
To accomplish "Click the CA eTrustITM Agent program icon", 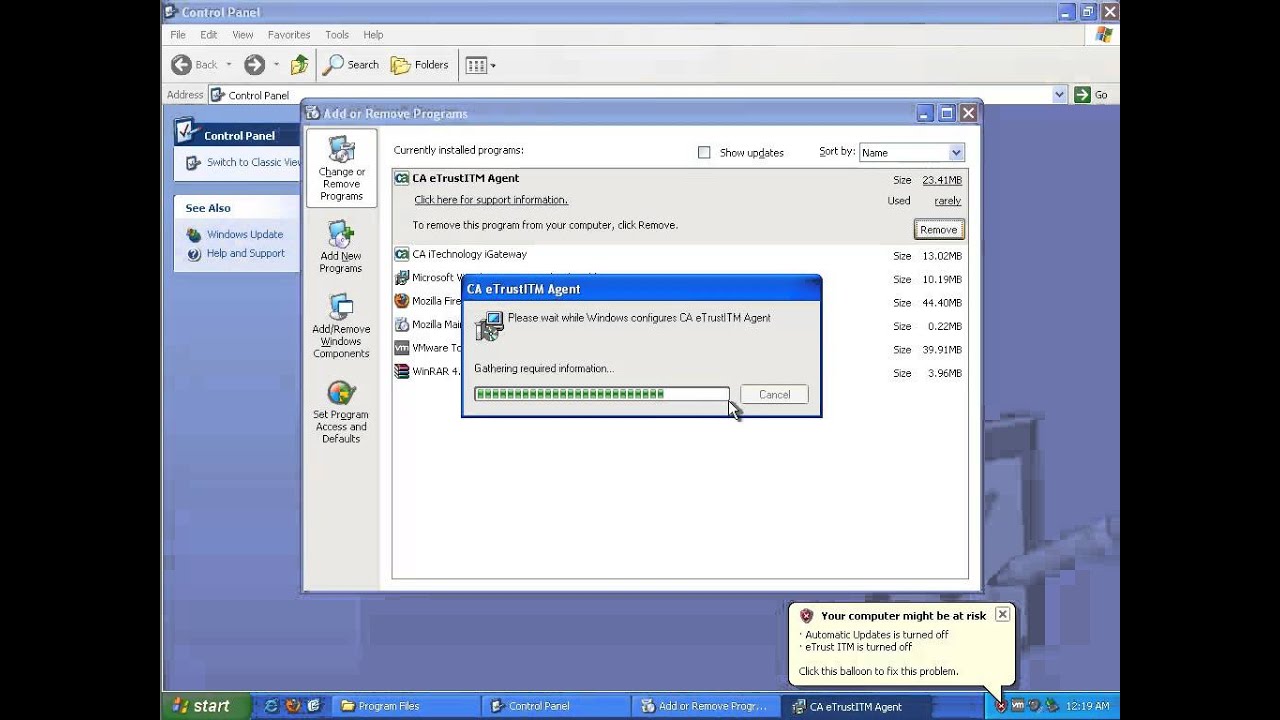I will (x=402, y=179).
